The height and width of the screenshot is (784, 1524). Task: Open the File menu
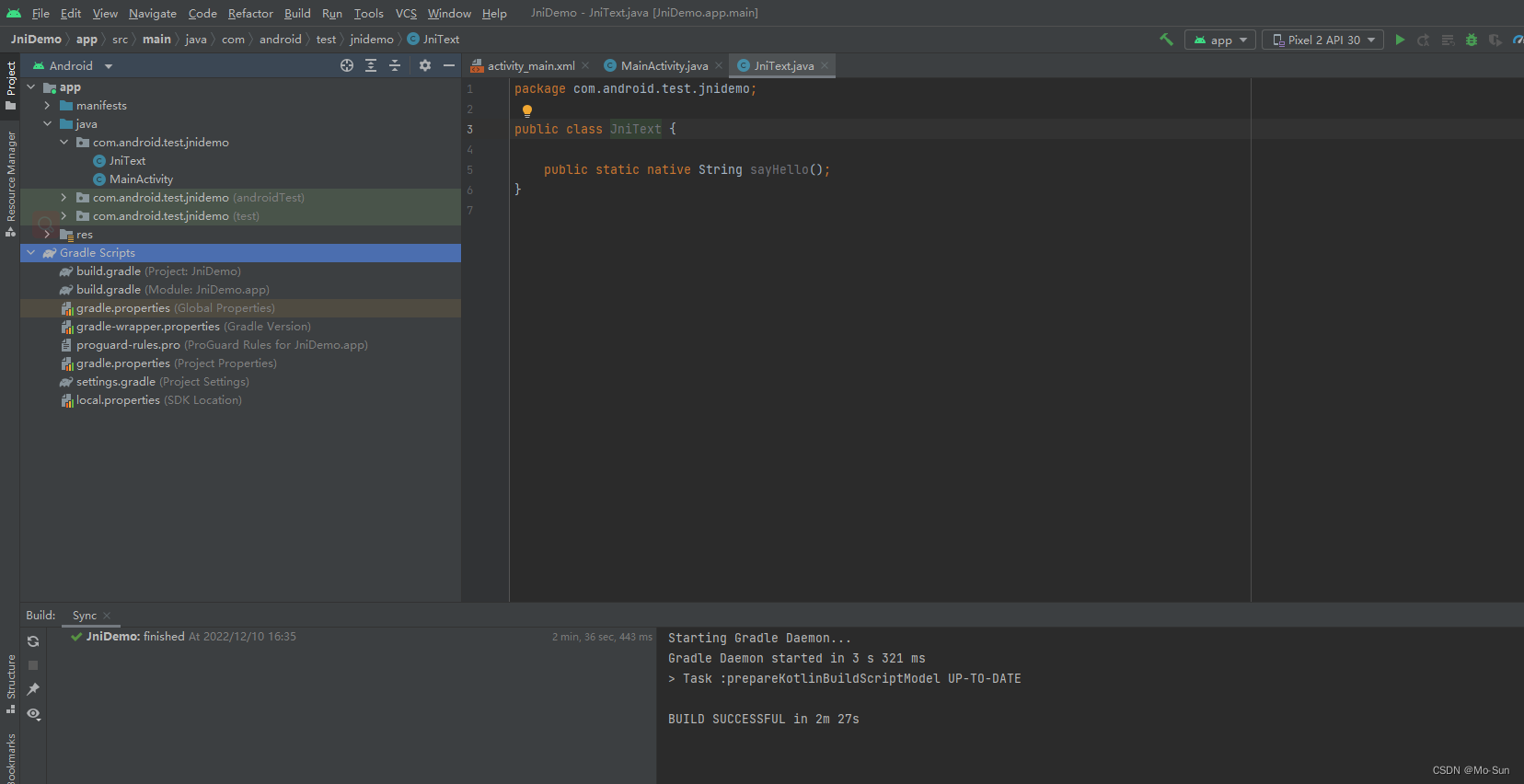pos(40,13)
